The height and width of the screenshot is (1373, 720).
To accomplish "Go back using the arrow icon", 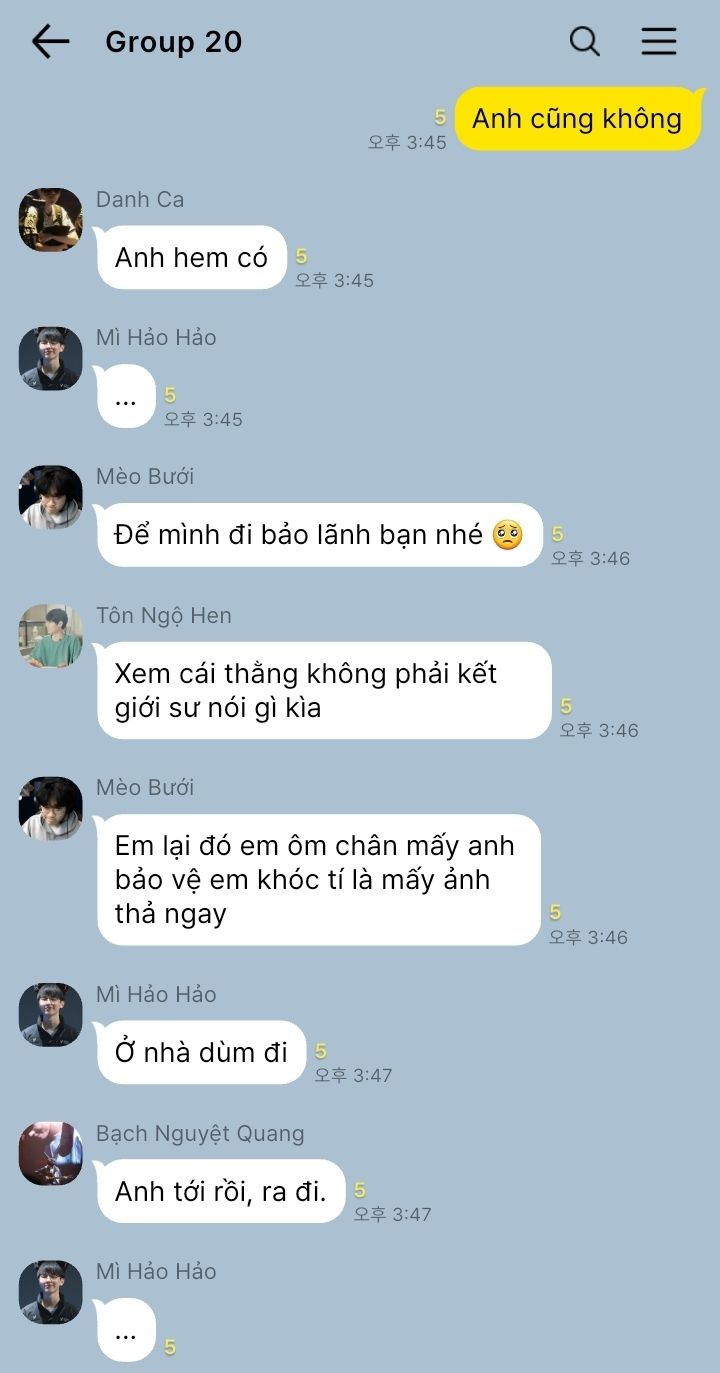I will point(50,41).
